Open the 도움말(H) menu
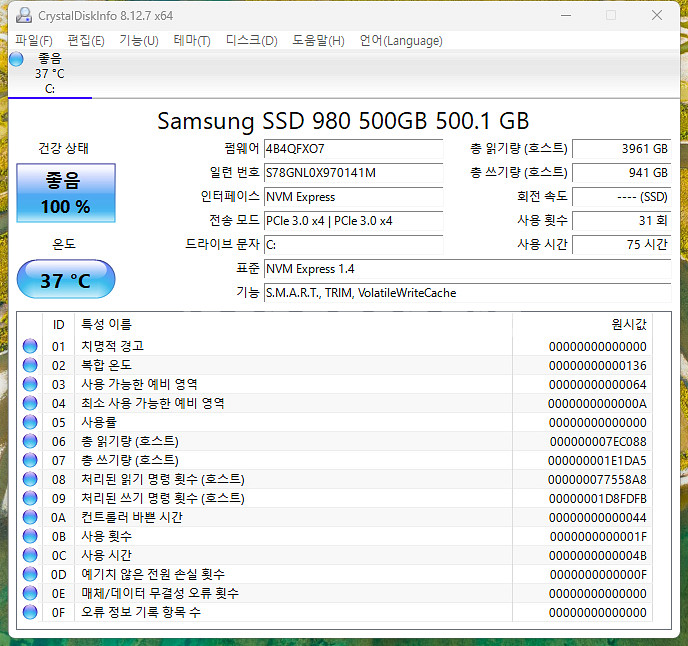 pos(318,41)
